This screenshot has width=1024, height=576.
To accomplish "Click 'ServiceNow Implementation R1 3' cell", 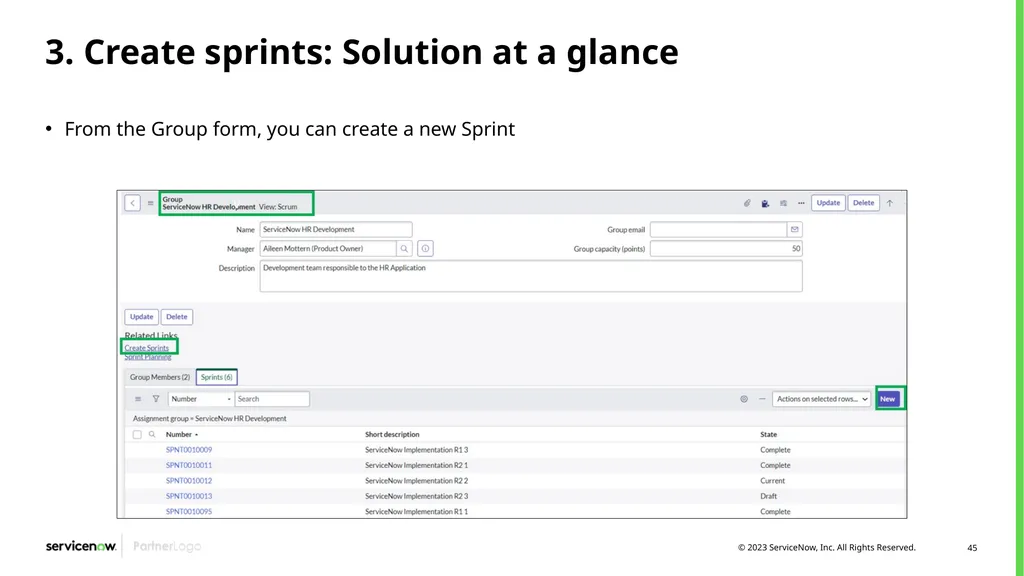I will tap(417, 450).
